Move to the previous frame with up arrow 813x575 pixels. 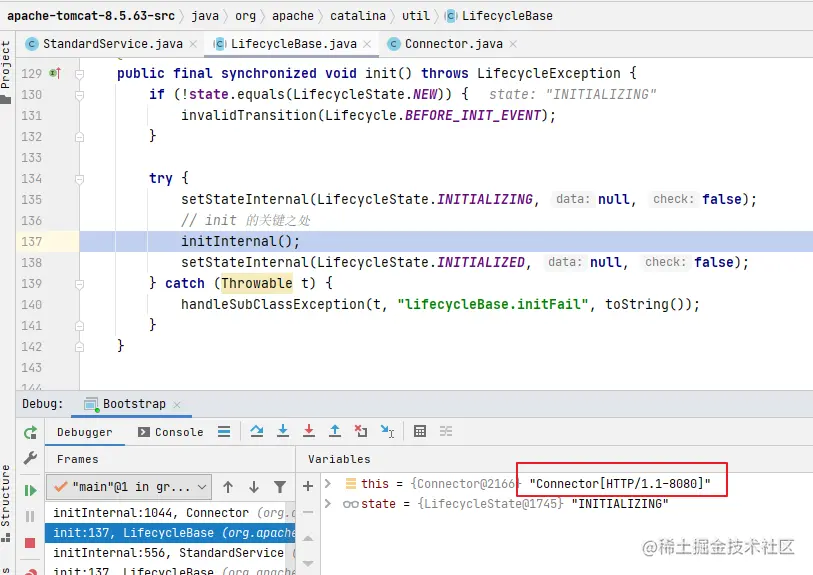[228, 487]
